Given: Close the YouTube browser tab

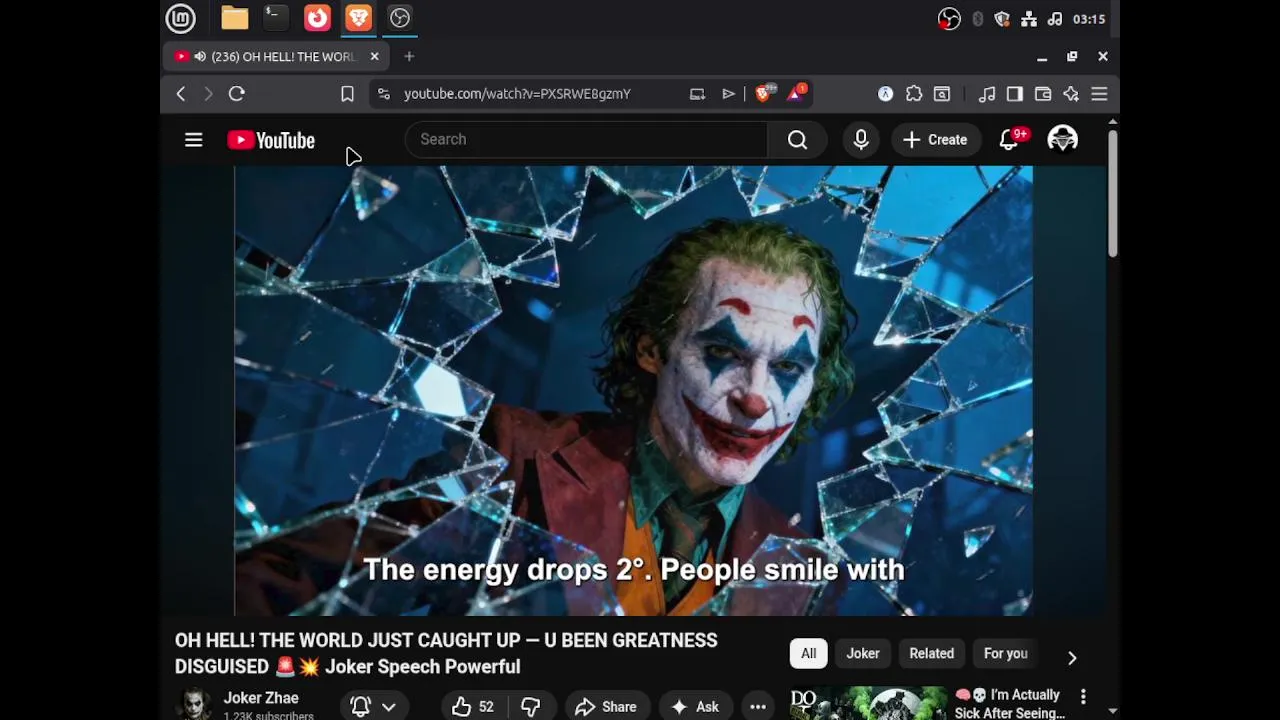Looking at the screenshot, I should (x=374, y=57).
